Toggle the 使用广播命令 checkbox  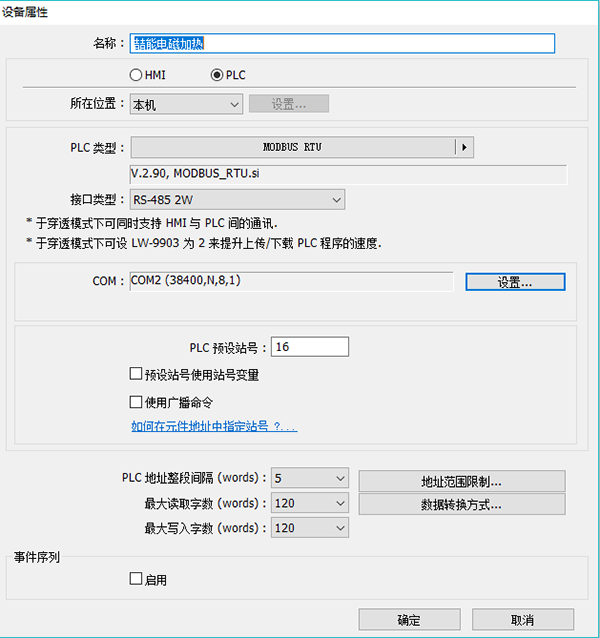[136, 402]
